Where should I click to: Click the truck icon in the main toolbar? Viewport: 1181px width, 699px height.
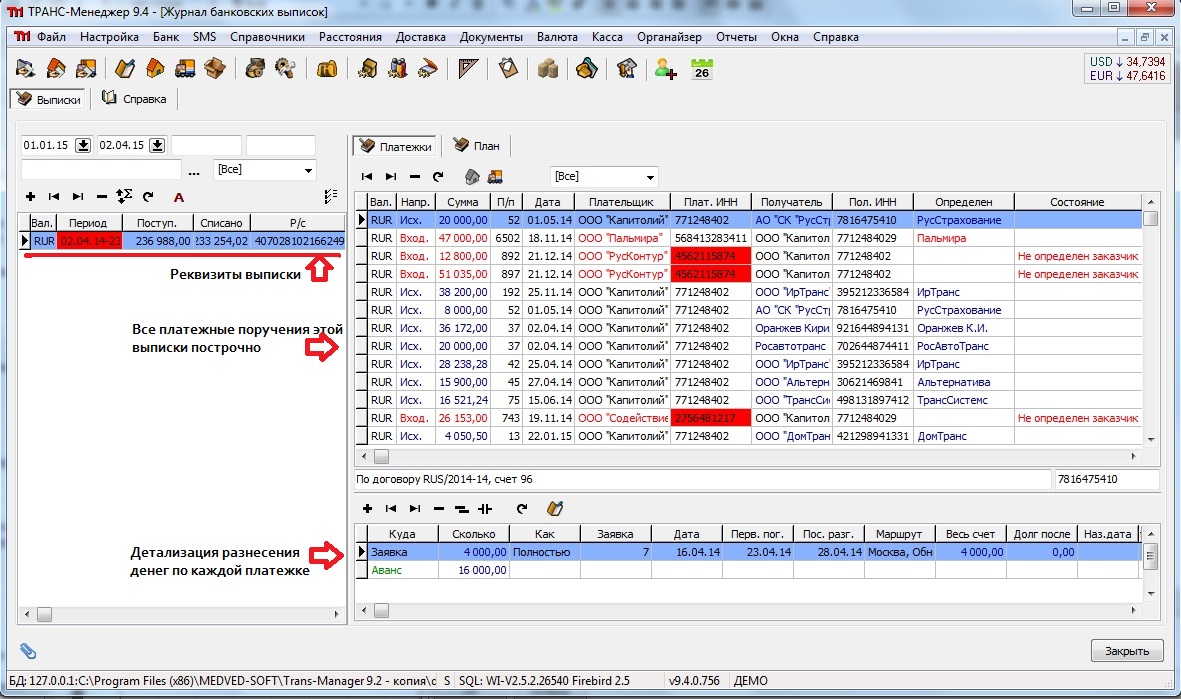click(x=185, y=69)
